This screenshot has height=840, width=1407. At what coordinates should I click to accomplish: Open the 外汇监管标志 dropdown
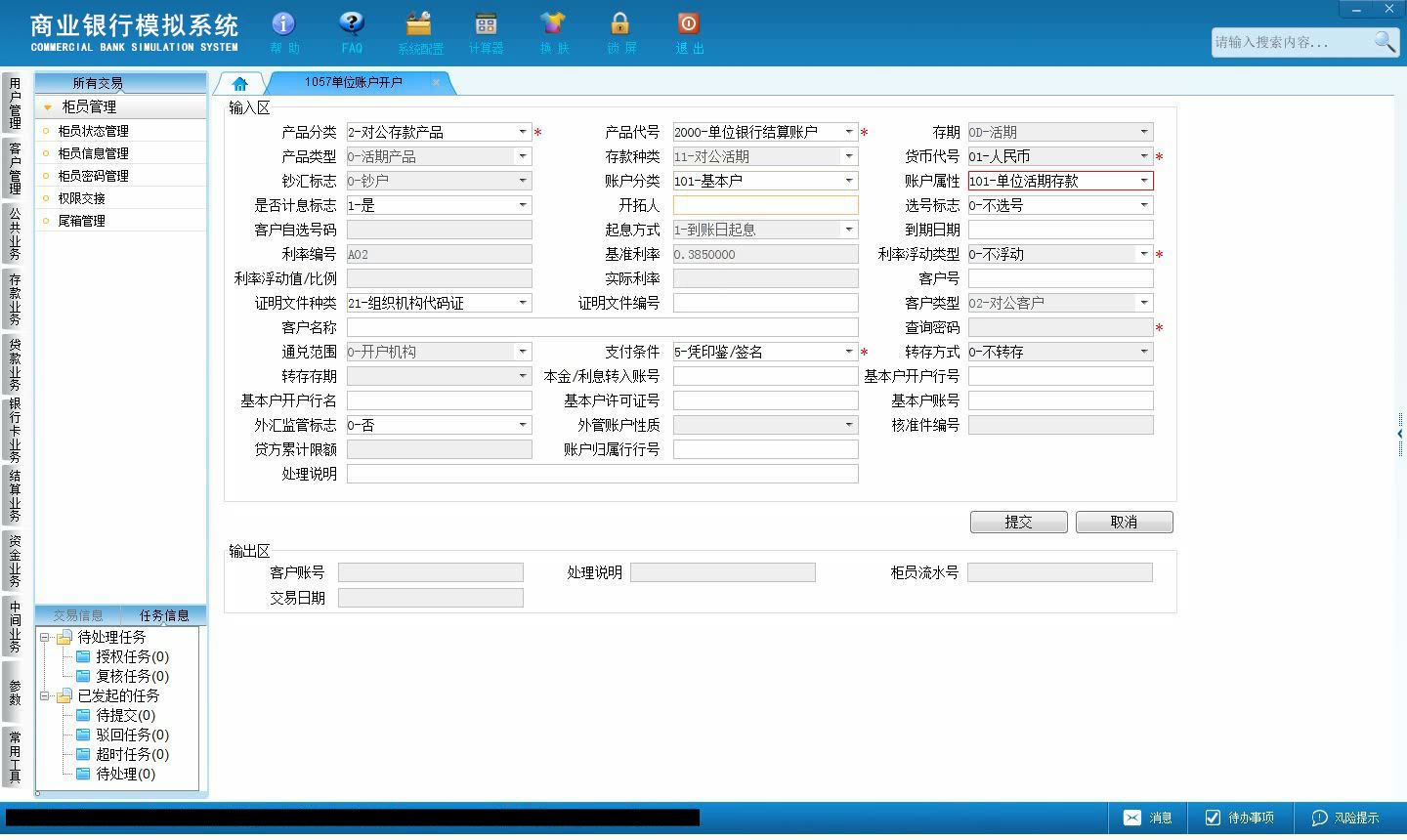click(x=523, y=425)
